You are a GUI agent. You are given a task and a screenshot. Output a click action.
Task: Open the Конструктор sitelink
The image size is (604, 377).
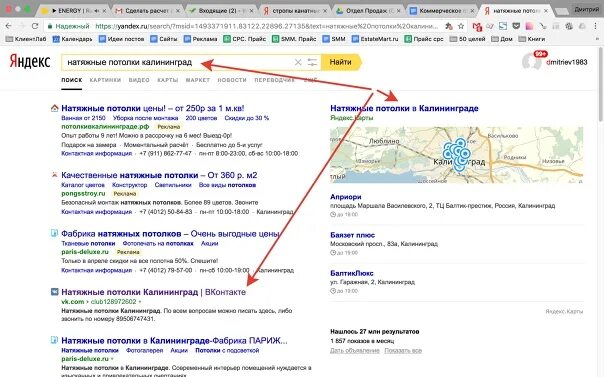click(129, 185)
